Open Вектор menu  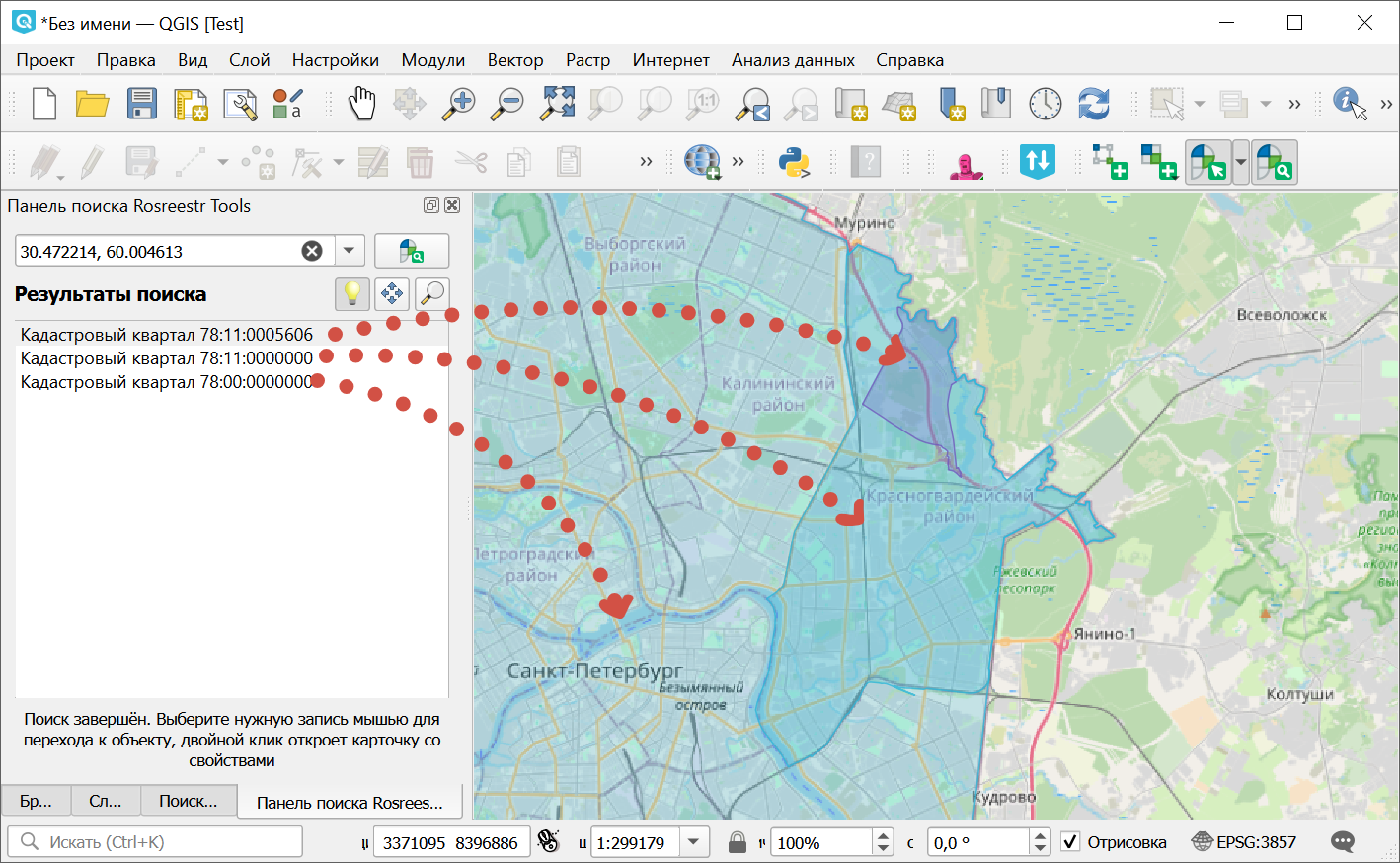515,60
